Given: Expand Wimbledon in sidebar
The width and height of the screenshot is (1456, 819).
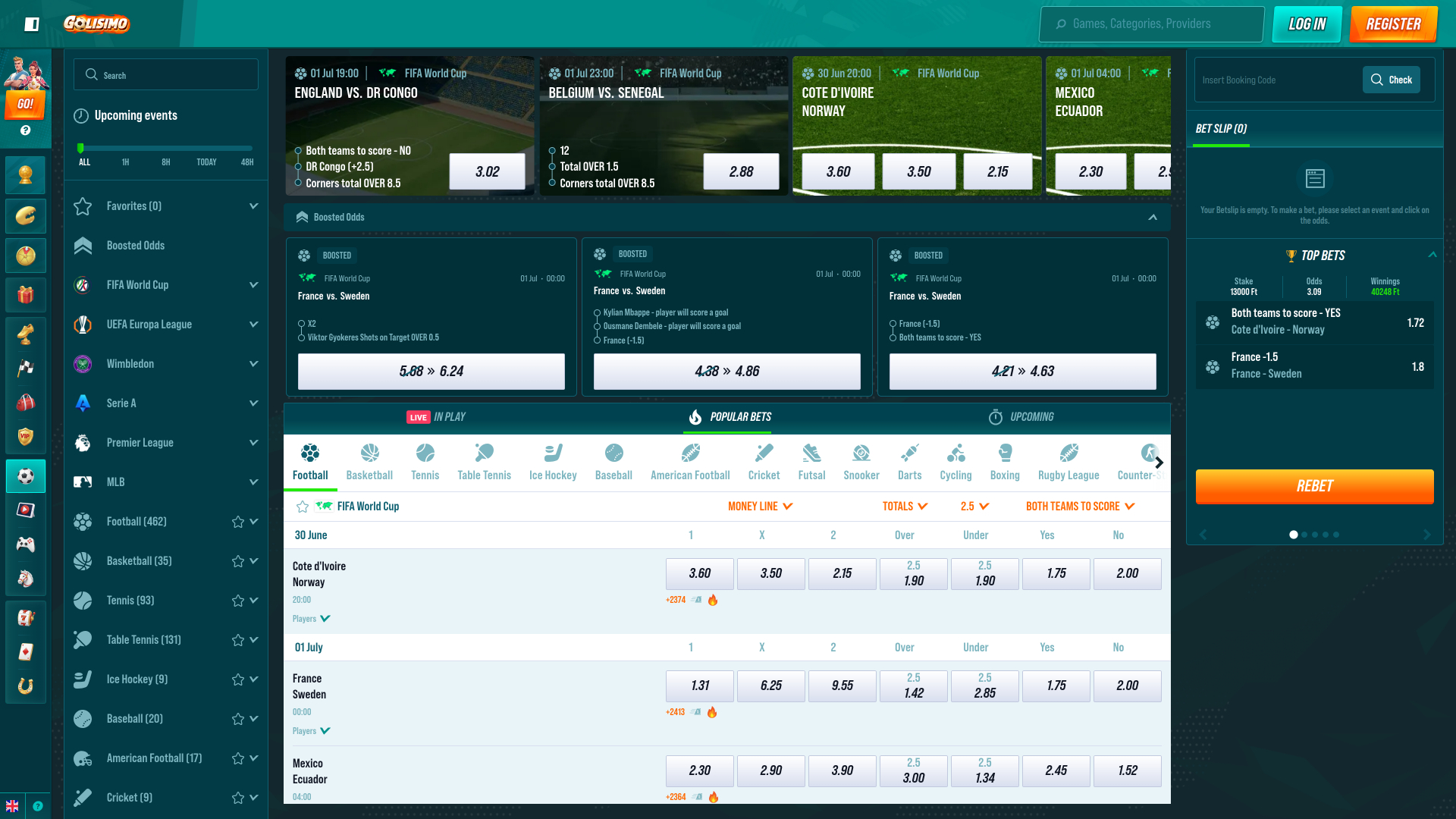Looking at the screenshot, I should [254, 364].
